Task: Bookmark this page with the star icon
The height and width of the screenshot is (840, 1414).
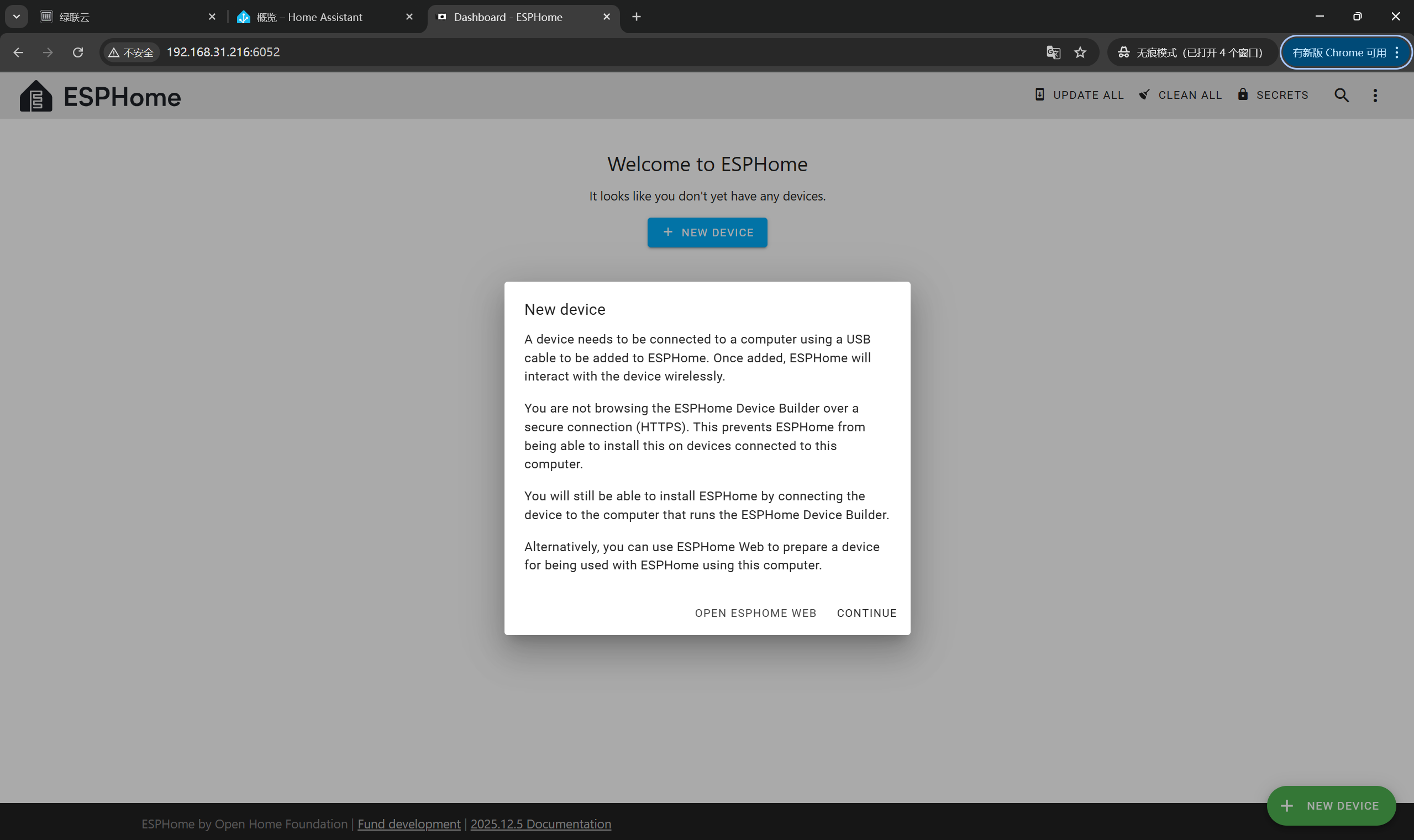Action: [1080, 52]
